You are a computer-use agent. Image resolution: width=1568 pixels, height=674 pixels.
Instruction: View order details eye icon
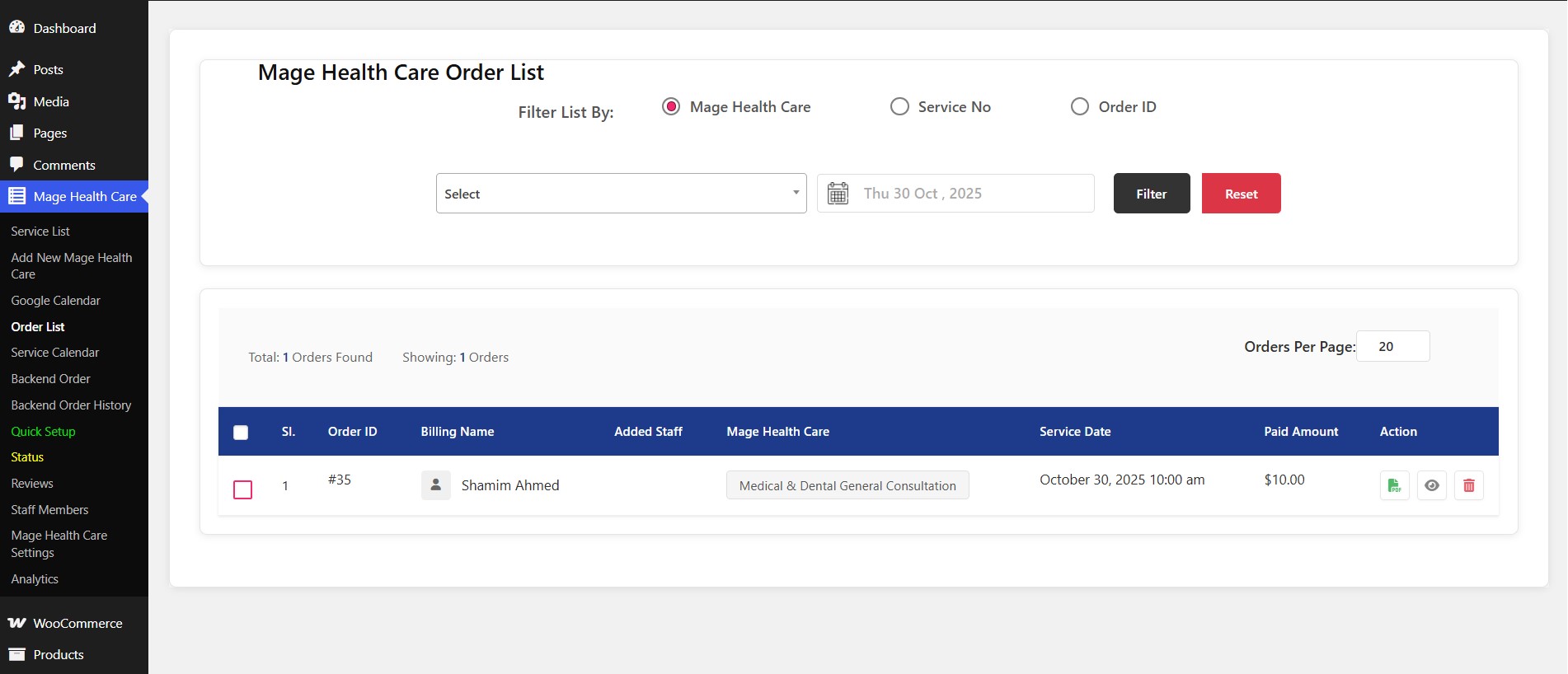(1432, 485)
